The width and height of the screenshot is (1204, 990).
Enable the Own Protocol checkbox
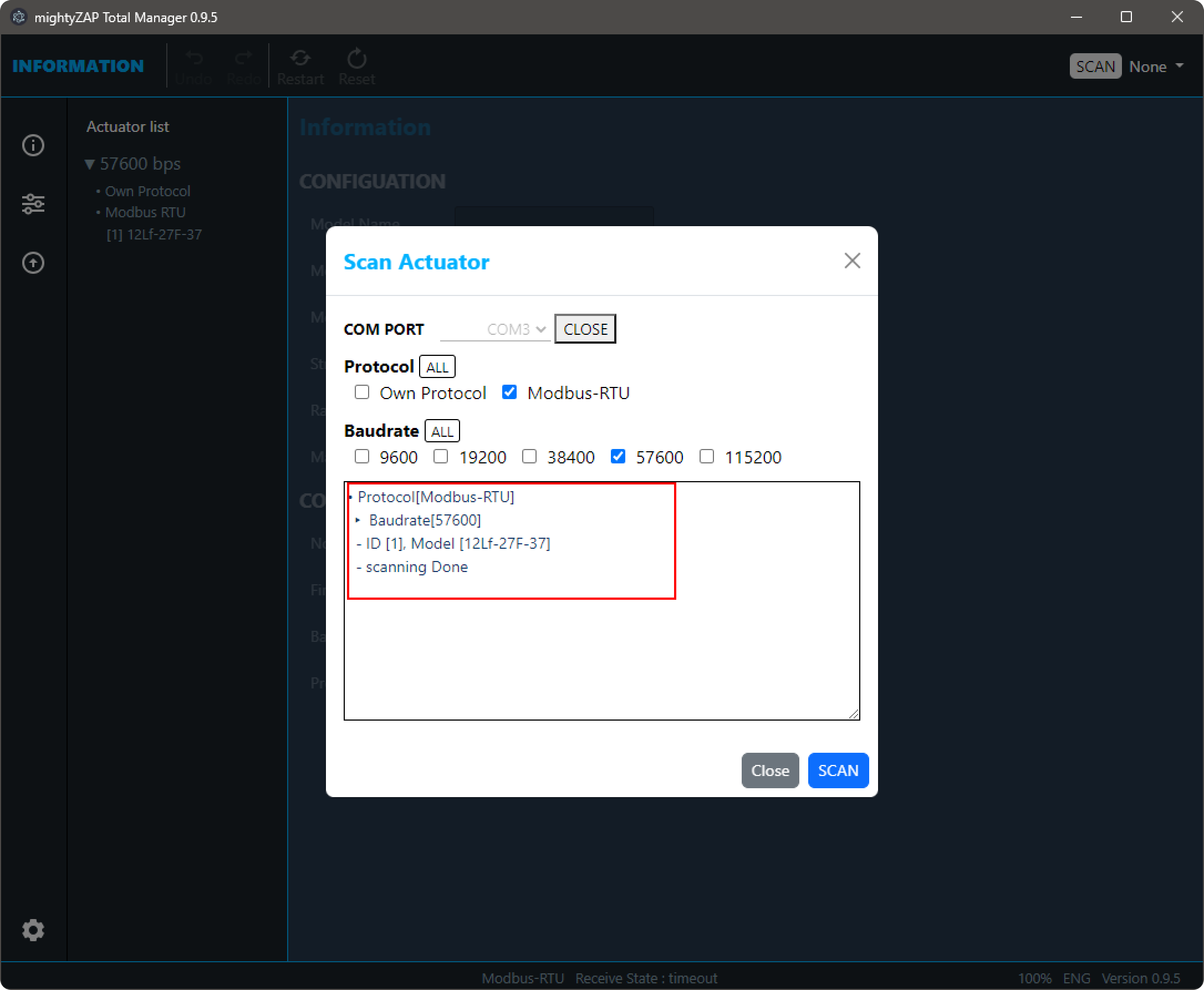tap(362, 392)
